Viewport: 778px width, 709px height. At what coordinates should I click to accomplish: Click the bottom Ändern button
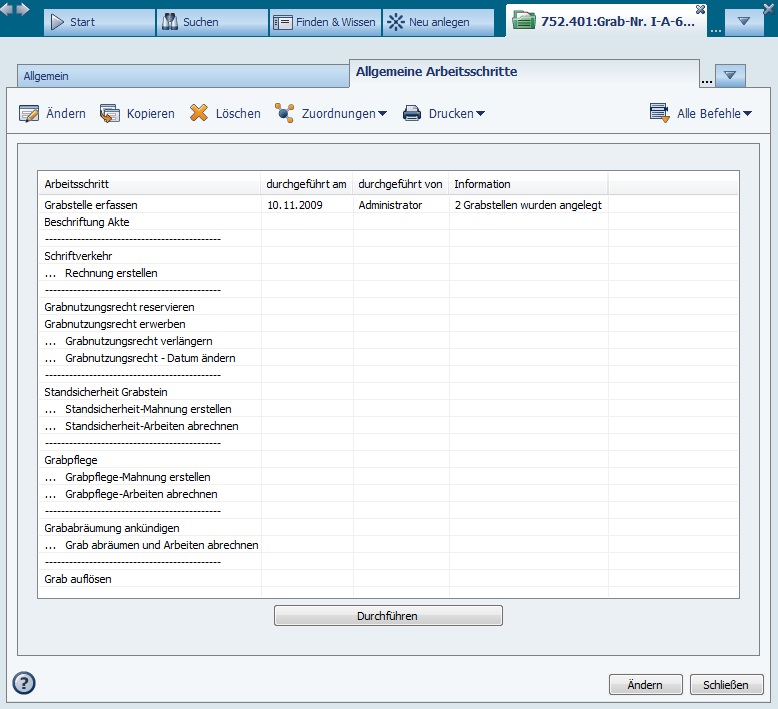[645, 685]
